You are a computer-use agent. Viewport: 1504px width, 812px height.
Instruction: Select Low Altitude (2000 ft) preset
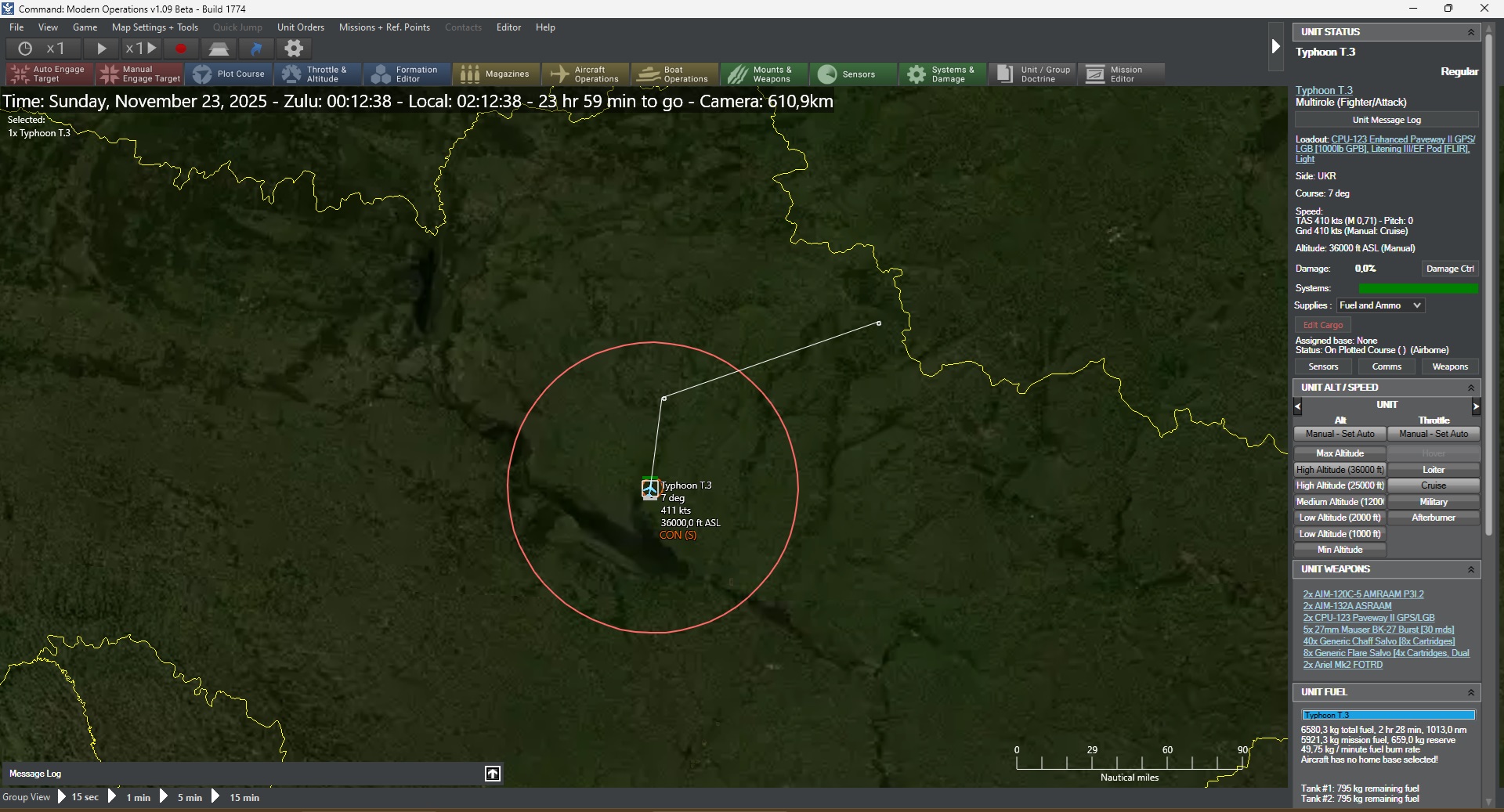click(1339, 518)
